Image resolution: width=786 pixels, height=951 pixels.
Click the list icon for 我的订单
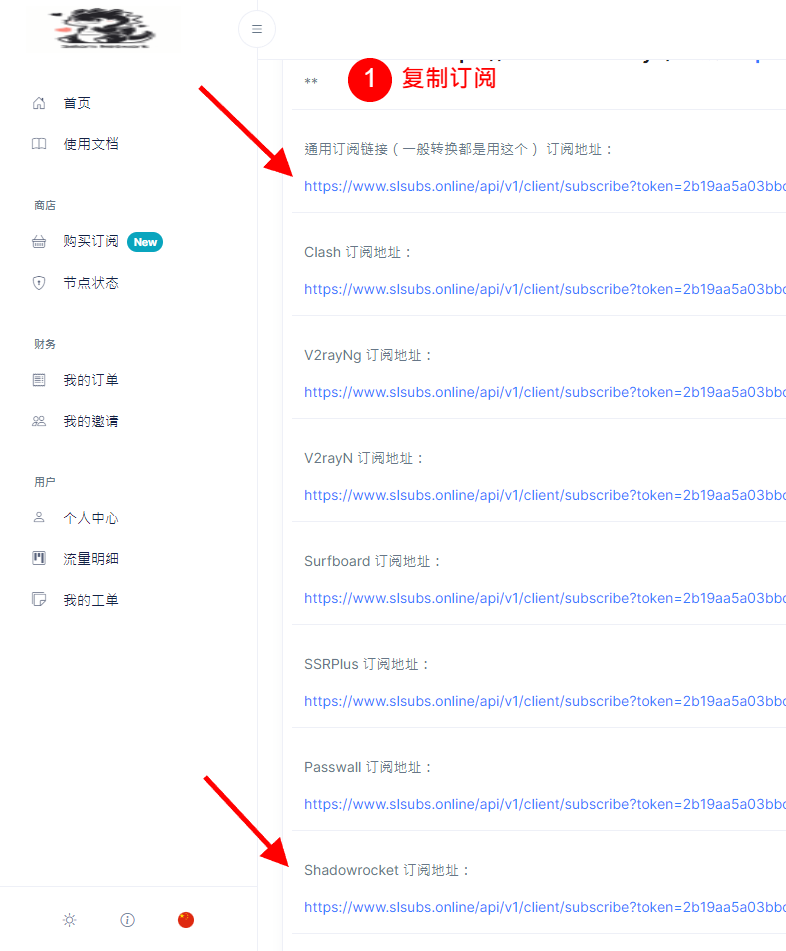click(39, 380)
